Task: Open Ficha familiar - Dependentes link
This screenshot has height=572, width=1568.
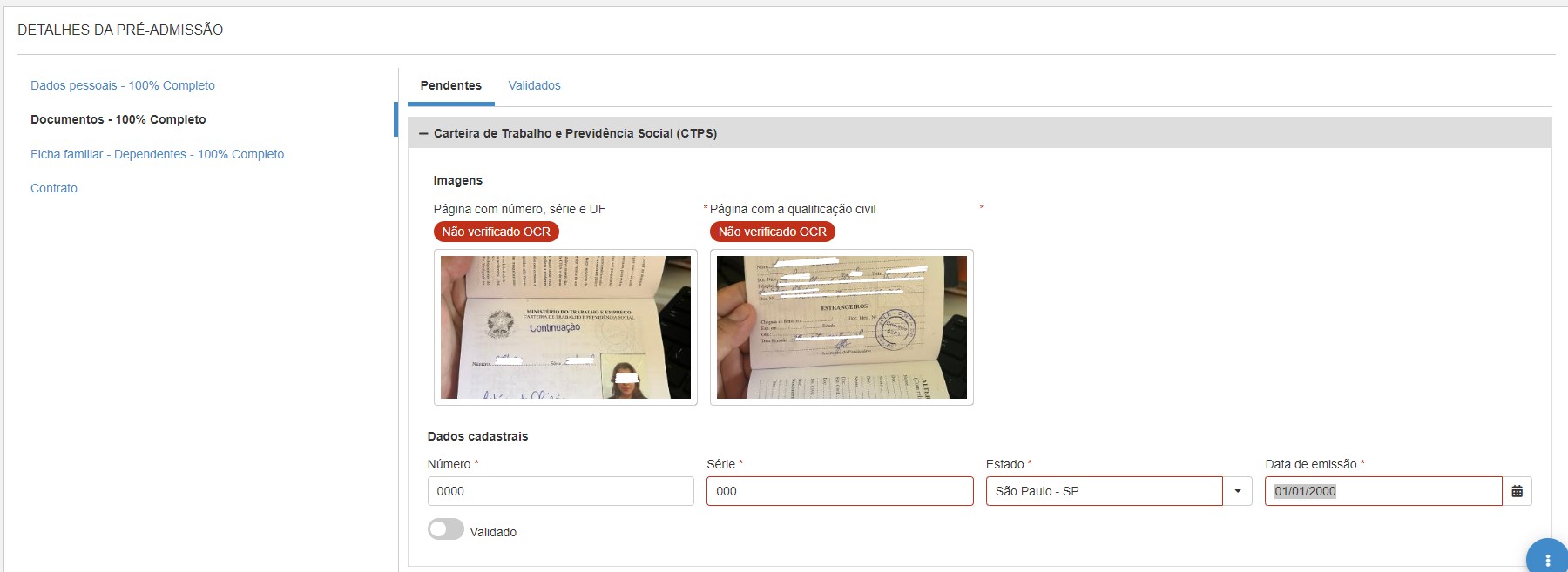Action: coord(157,154)
